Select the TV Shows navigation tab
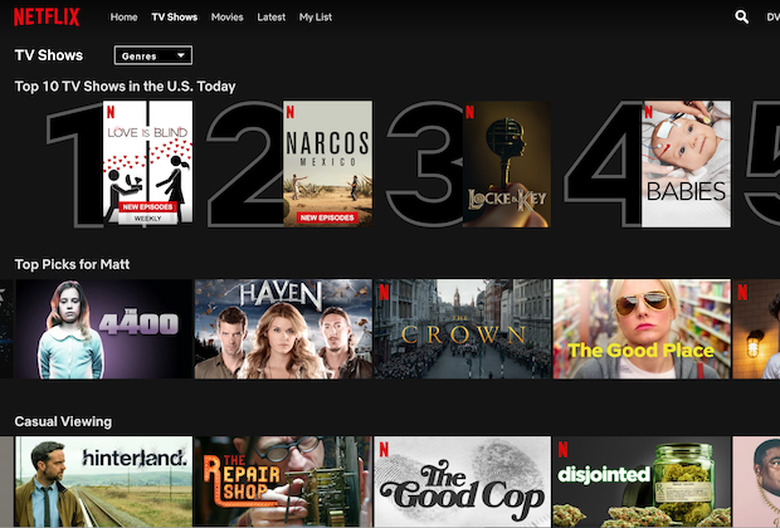Image resolution: width=780 pixels, height=528 pixels. pyautogui.click(x=174, y=17)
